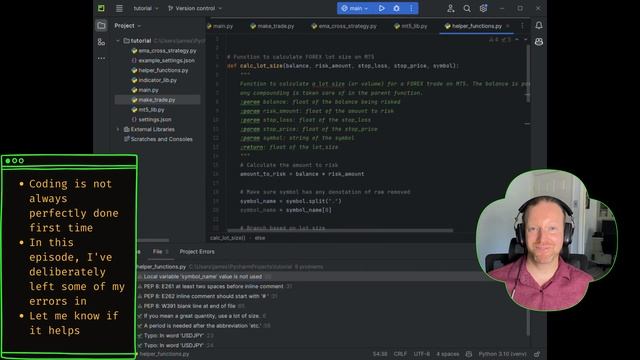Viewport: 640px width, 360px height.
Task: Switch to the make_trade.py tab
Action: [x=272, y=26]
